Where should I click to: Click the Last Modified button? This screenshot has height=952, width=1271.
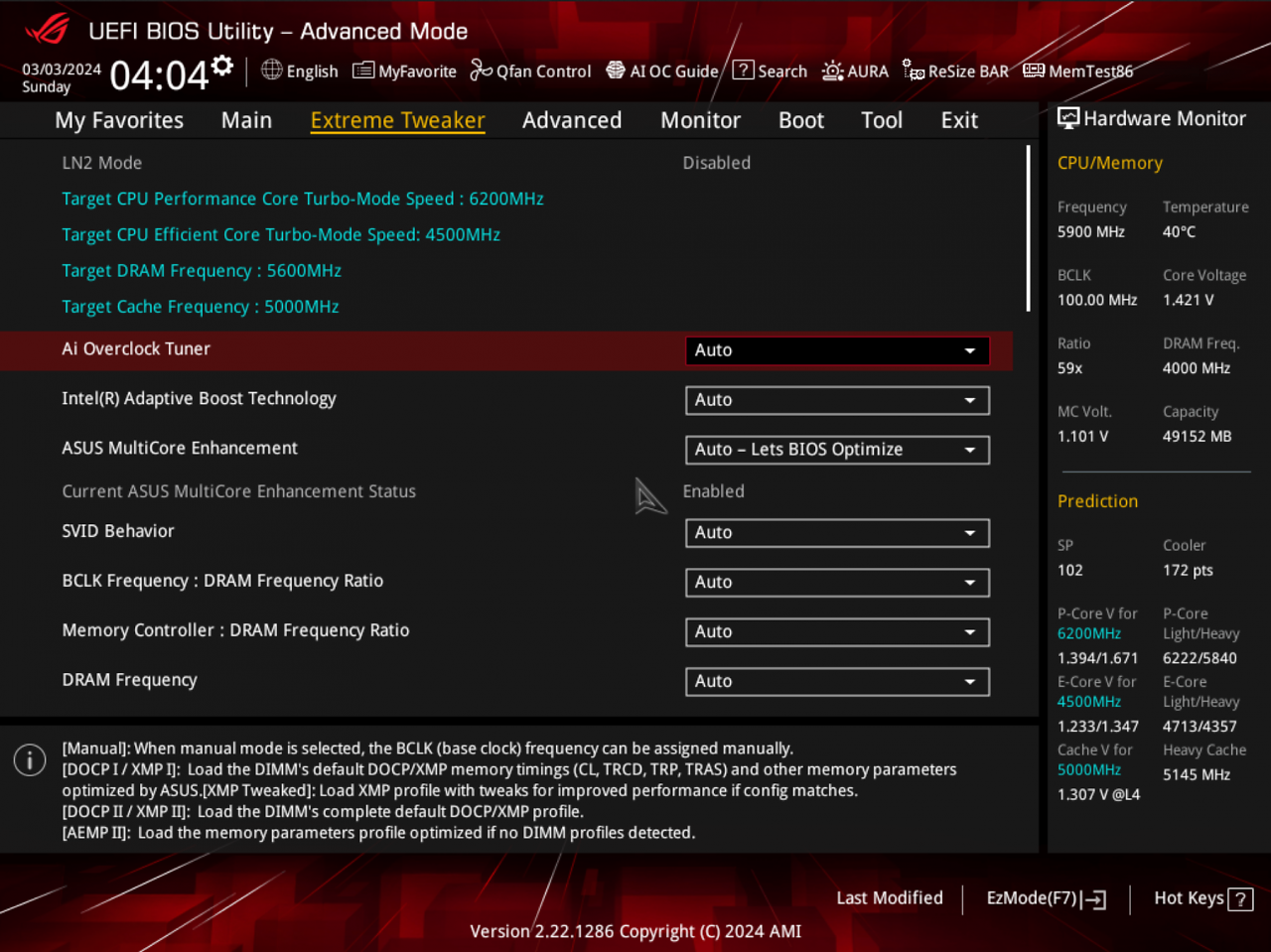tap(890, 897)
